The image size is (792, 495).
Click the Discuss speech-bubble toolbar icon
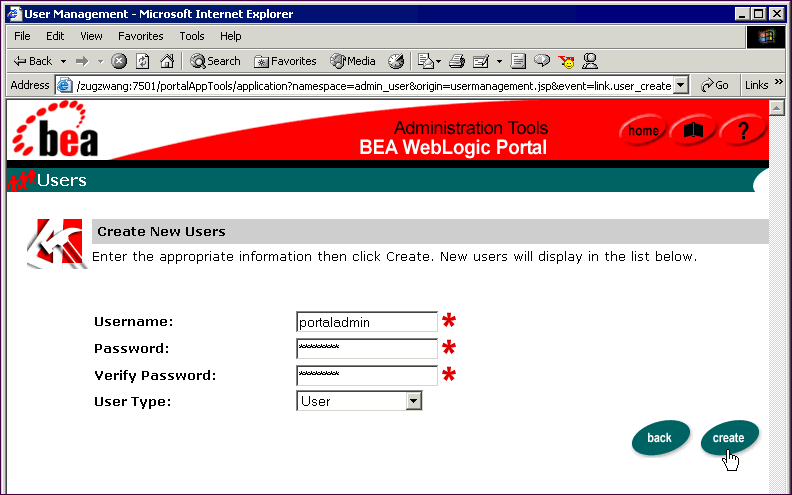542,61
